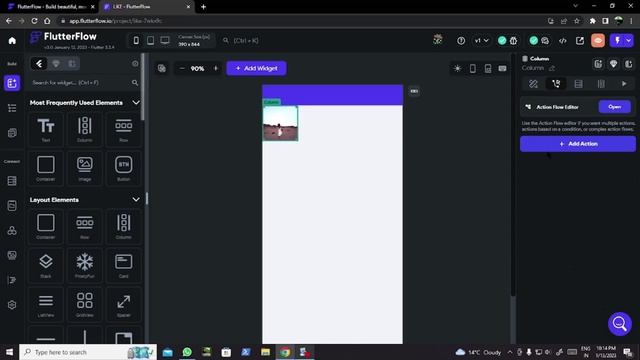This screenshot has height=360, width=640.
Task: Switch canvas to desktop device size
Action: click(165, 40)
